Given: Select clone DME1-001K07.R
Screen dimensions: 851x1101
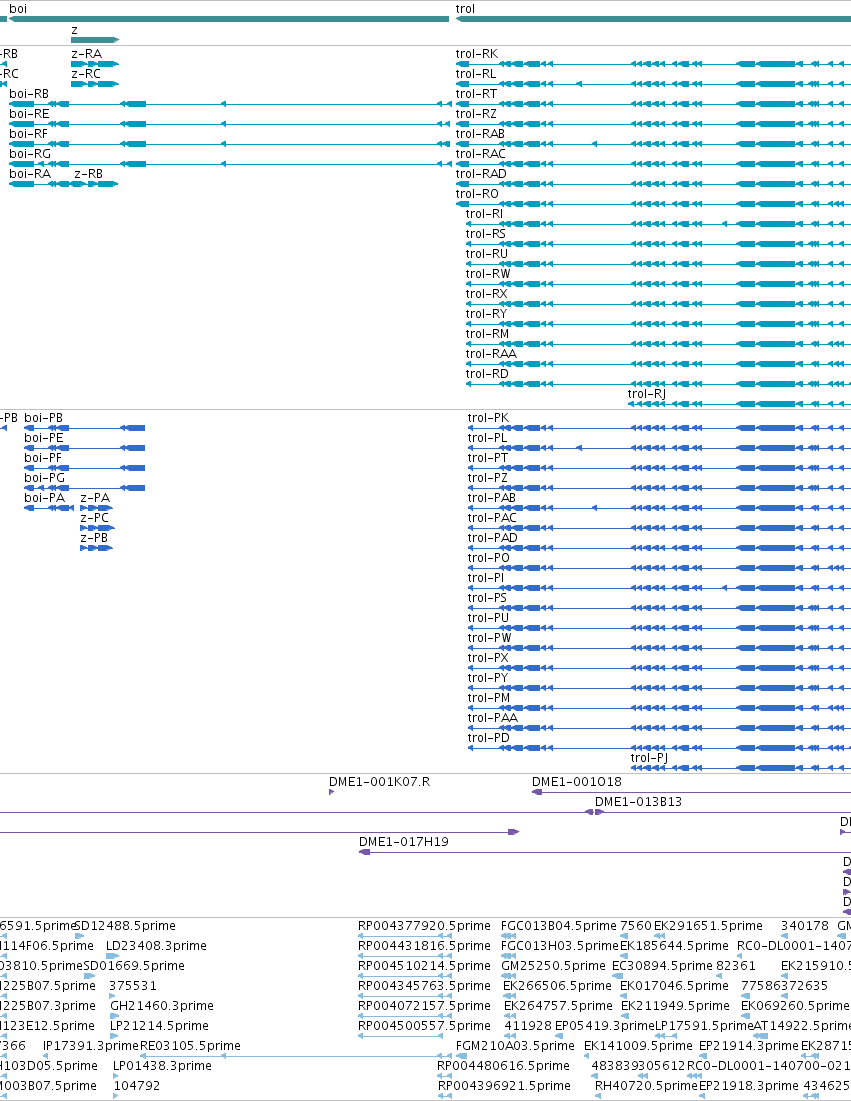Looking at the screenshot, I should [331, 792].
